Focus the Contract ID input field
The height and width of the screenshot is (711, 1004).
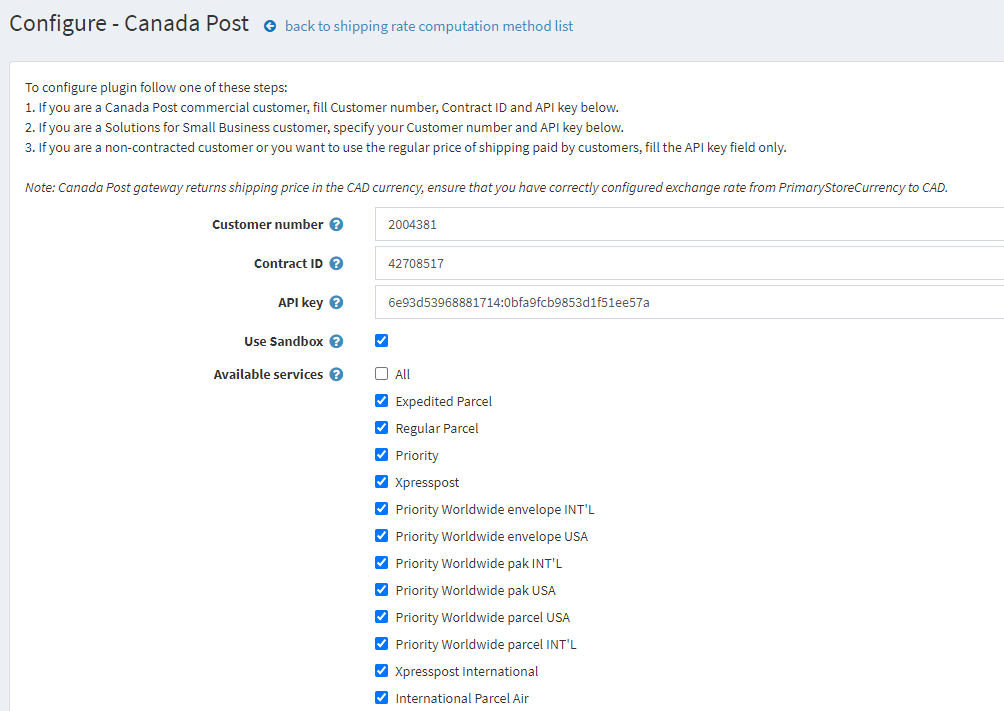click(x=689, y=263)
